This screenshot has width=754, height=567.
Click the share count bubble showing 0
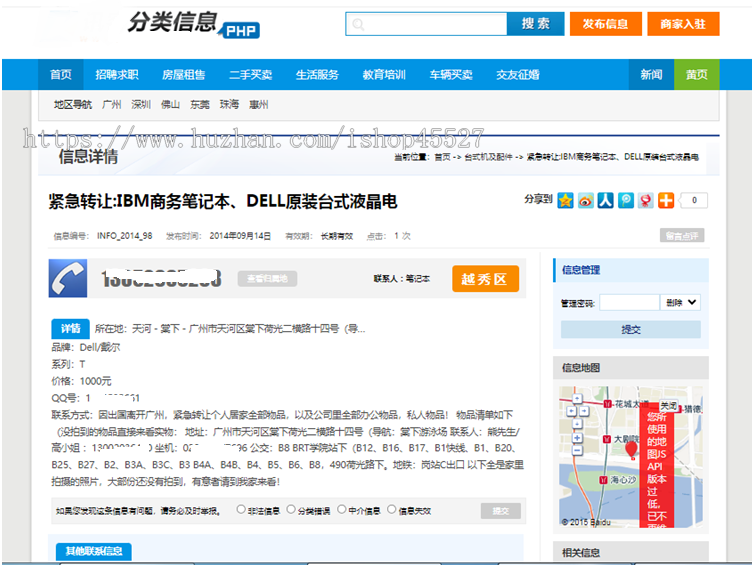pyautogui.click(x=693, y=200)
